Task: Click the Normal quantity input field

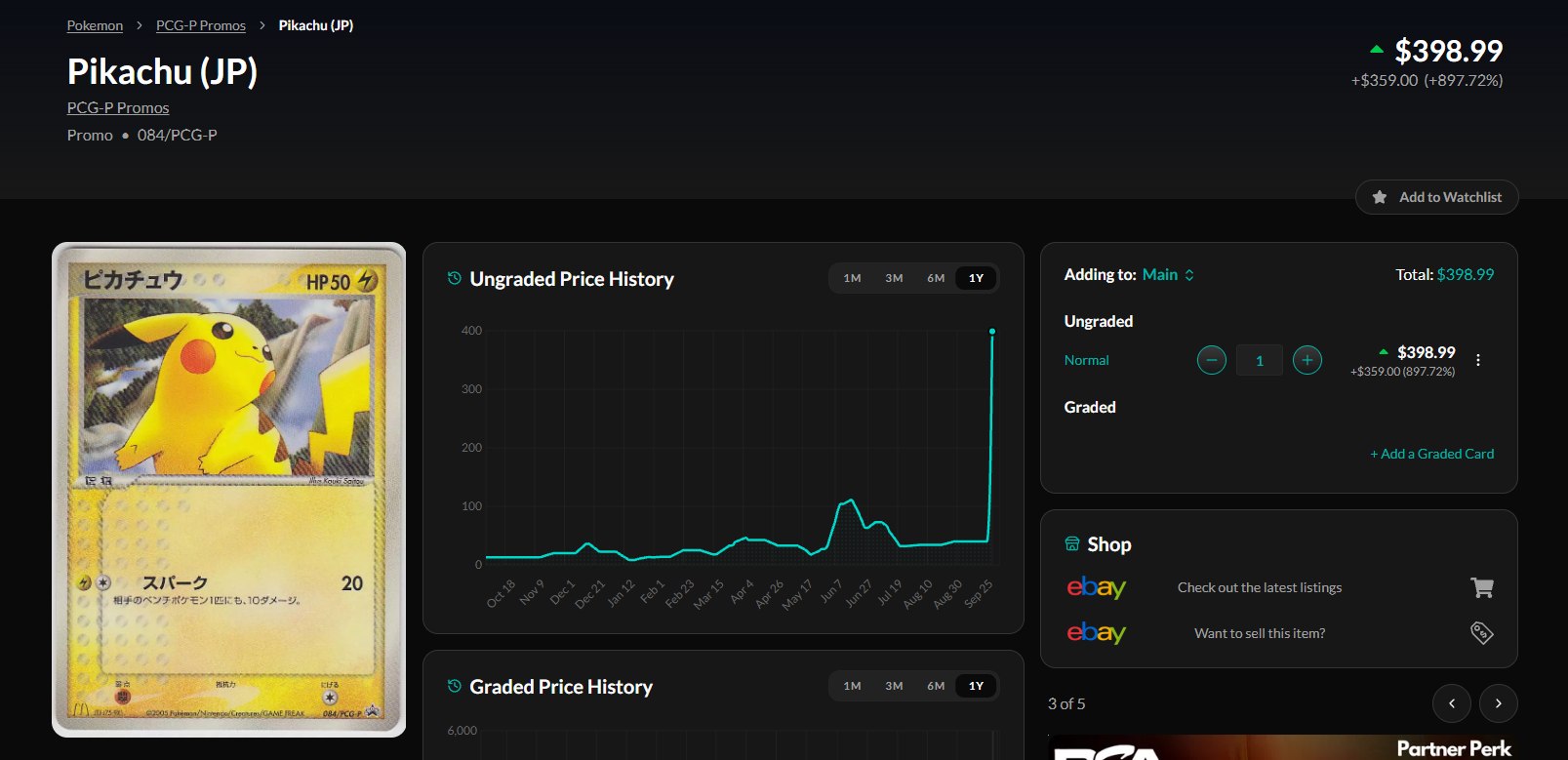Action: tap(1260, 360)
